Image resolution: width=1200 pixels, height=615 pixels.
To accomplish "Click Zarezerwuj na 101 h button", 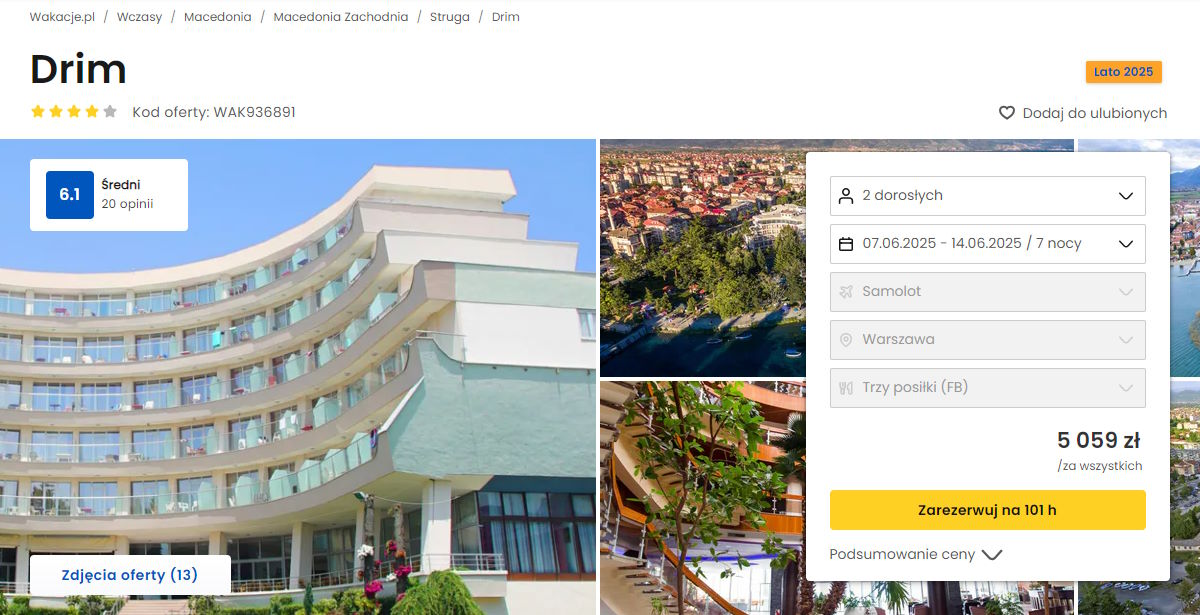I will click(988, 510).
